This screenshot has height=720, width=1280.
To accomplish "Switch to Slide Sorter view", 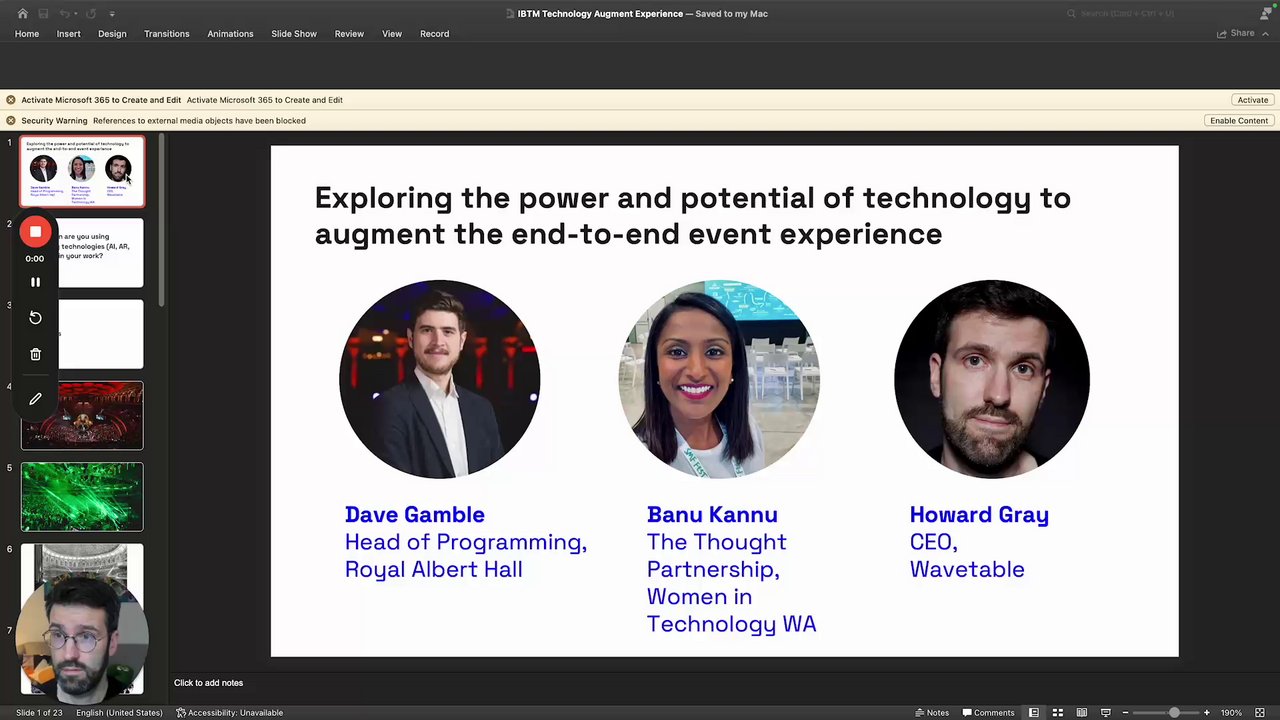I will coord(1058,713).
